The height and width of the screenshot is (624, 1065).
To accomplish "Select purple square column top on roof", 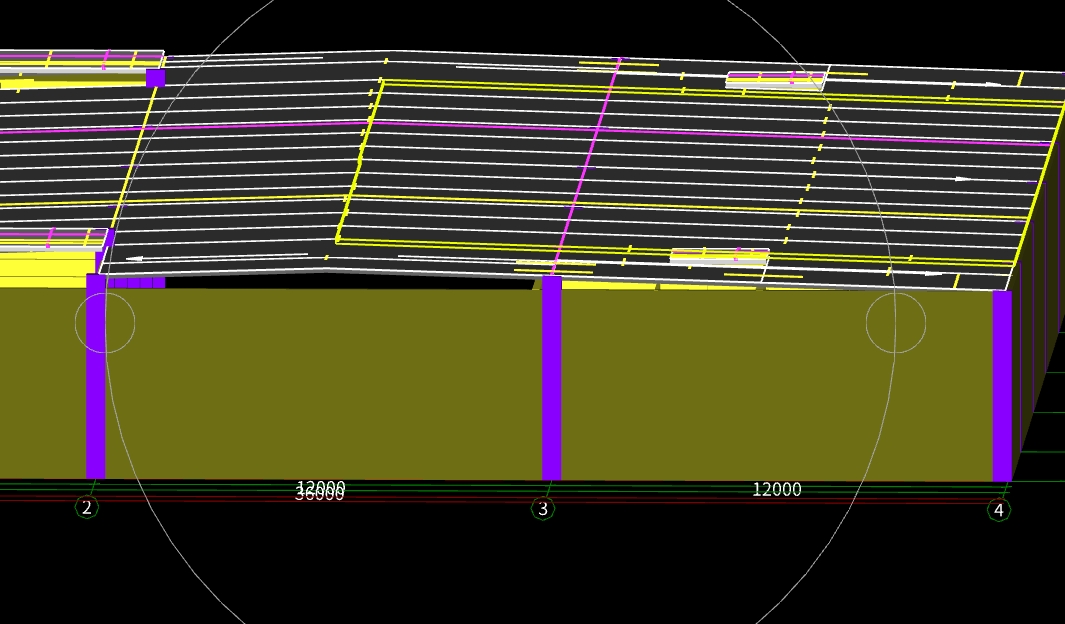I will point(156,78).
